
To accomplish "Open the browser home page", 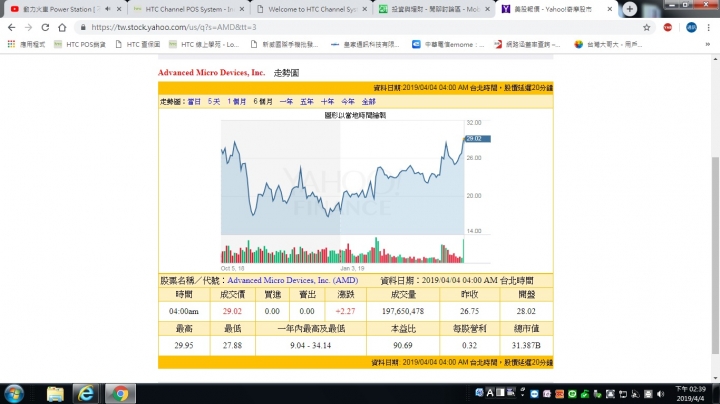I will click(x=62, y=28).
